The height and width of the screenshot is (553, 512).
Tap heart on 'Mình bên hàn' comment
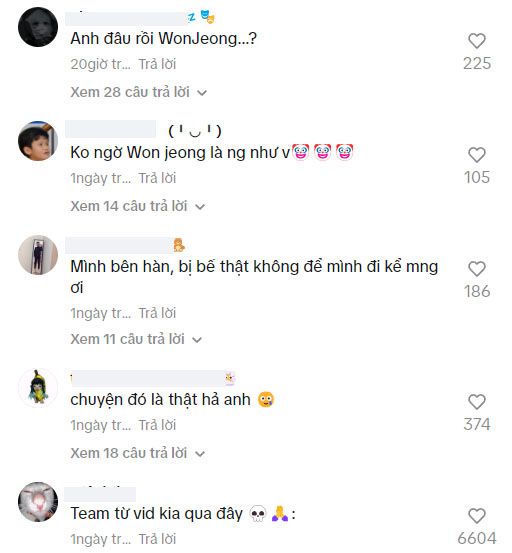click(477, 269)
